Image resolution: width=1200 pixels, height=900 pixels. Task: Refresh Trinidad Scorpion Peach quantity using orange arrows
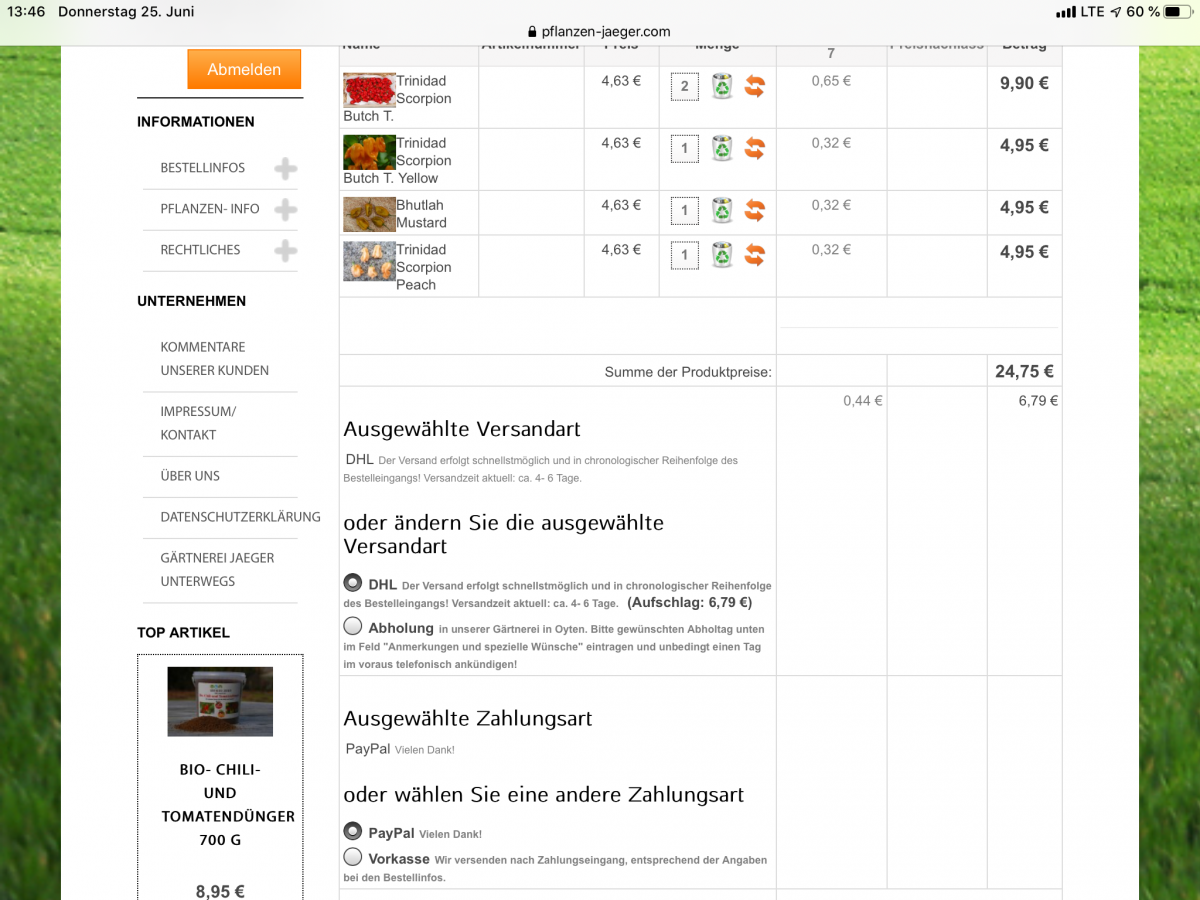coord(754,255)
